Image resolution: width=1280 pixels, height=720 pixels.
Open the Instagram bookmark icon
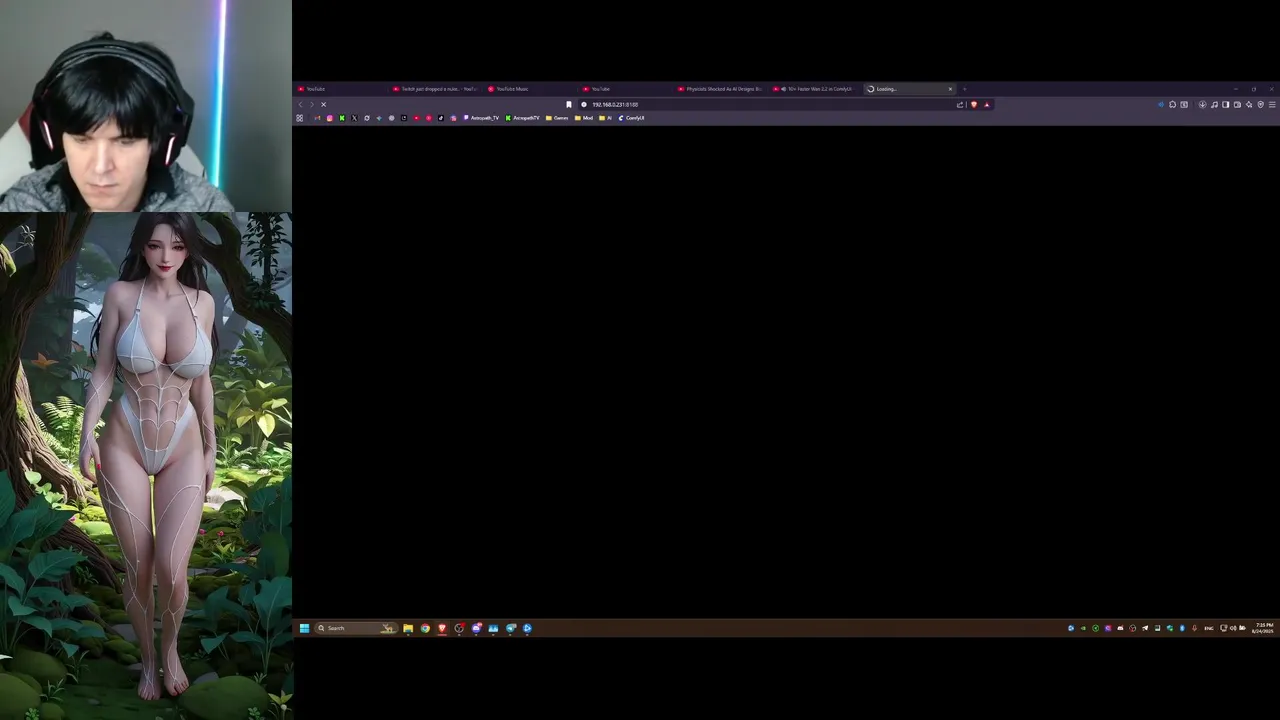click(330, 118)
